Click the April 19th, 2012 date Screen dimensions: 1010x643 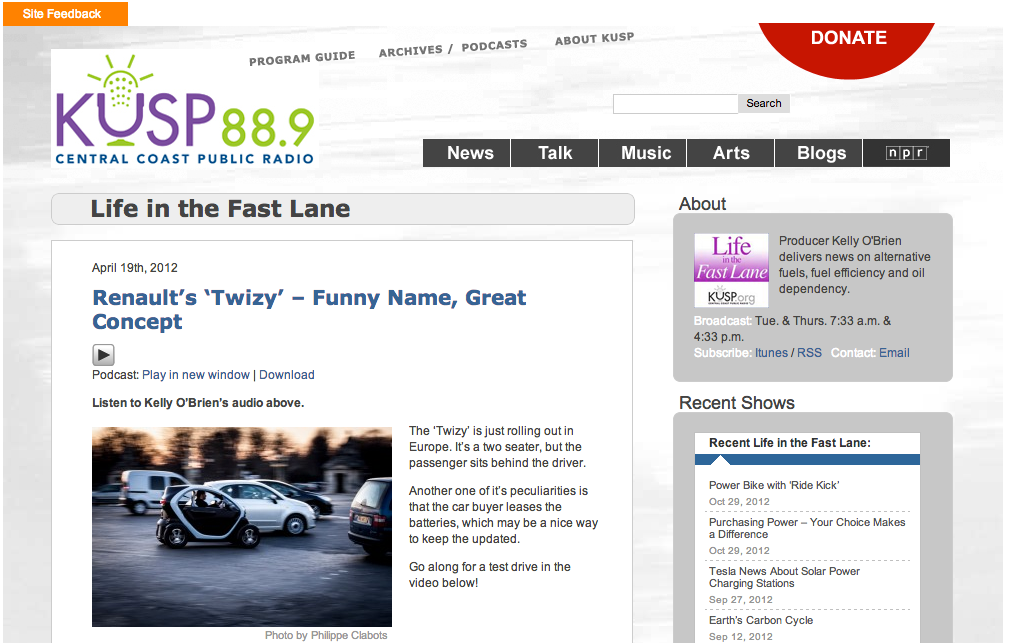tap(135, 268)
